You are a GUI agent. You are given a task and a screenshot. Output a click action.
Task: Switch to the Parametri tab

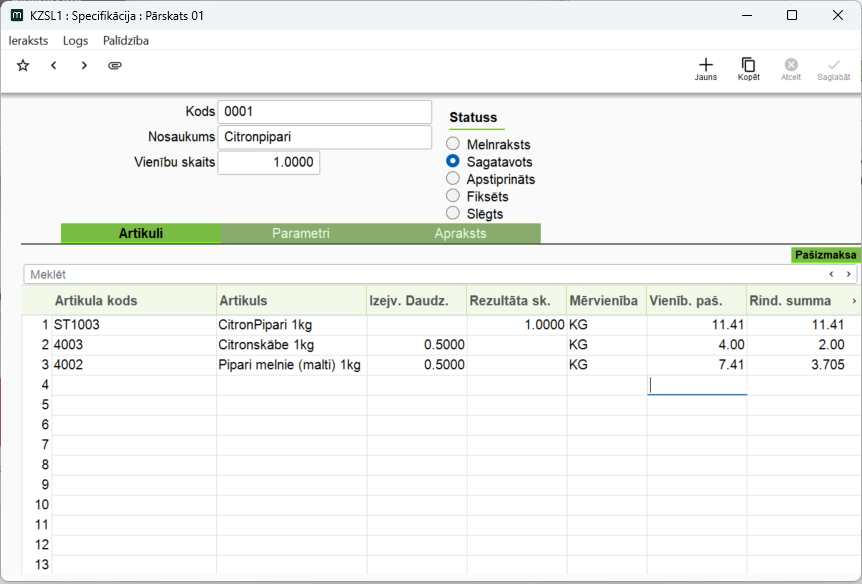301,233
